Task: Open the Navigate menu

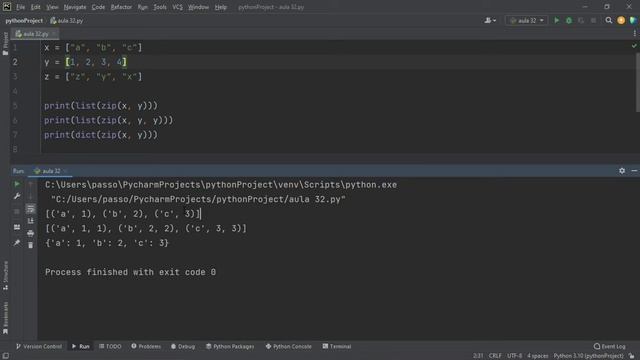Action: pyautogui.click(x=75, y=7)
